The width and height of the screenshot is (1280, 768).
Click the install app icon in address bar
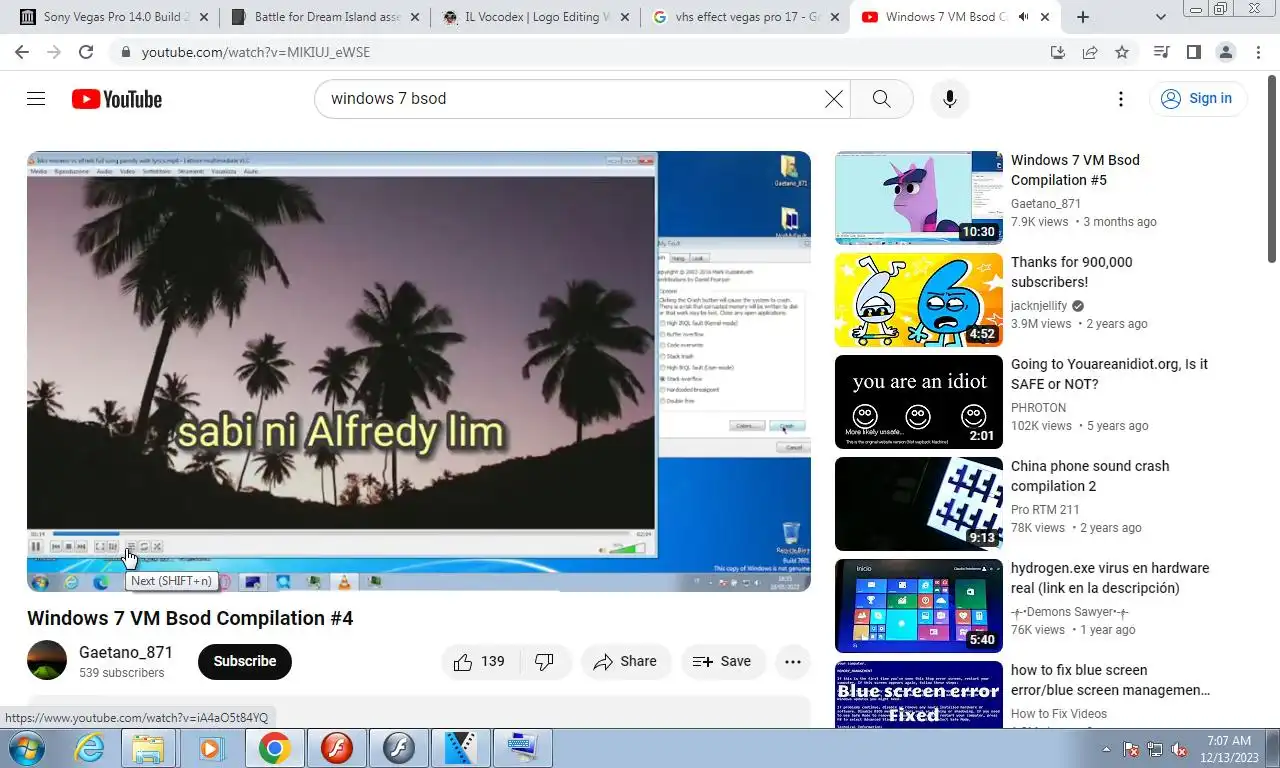tap(1058, 52)
